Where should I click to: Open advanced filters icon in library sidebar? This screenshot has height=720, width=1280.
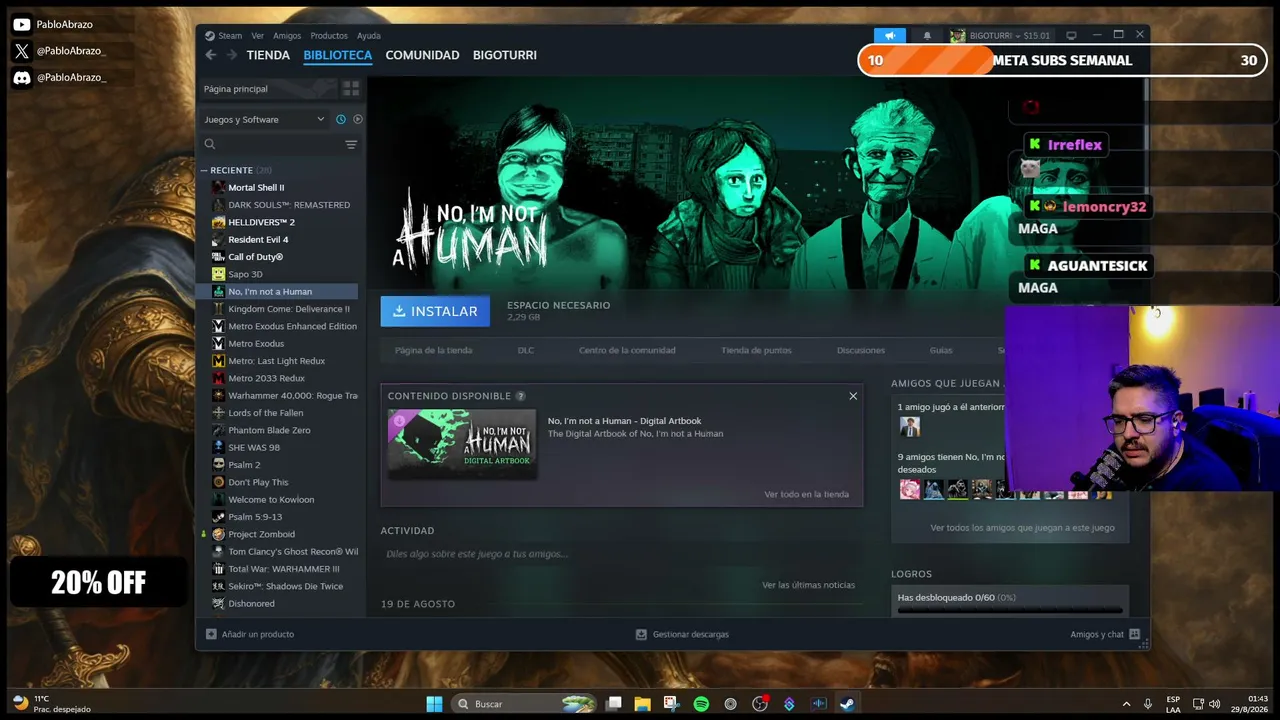pyautogui.click(x=351, y=145)
